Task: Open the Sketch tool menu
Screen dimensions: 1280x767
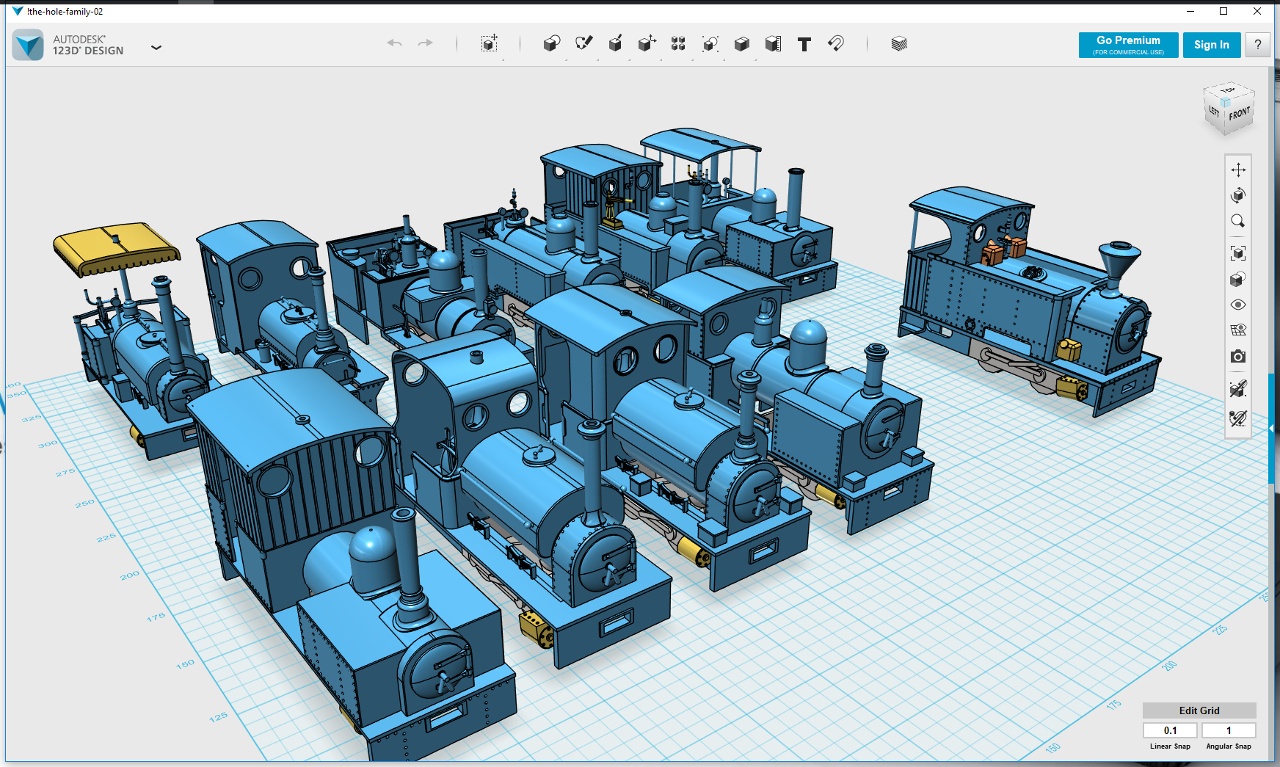Action: click(x=584, y=44)
